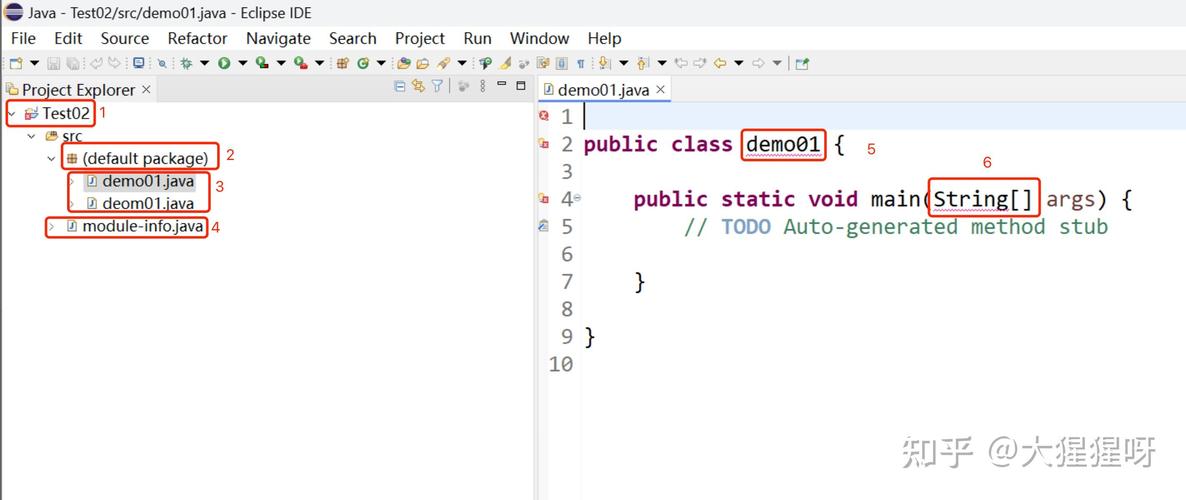Open the dropdown arrow next to Run
Screen dimensions: 1186x500
[x=243, y=63]
